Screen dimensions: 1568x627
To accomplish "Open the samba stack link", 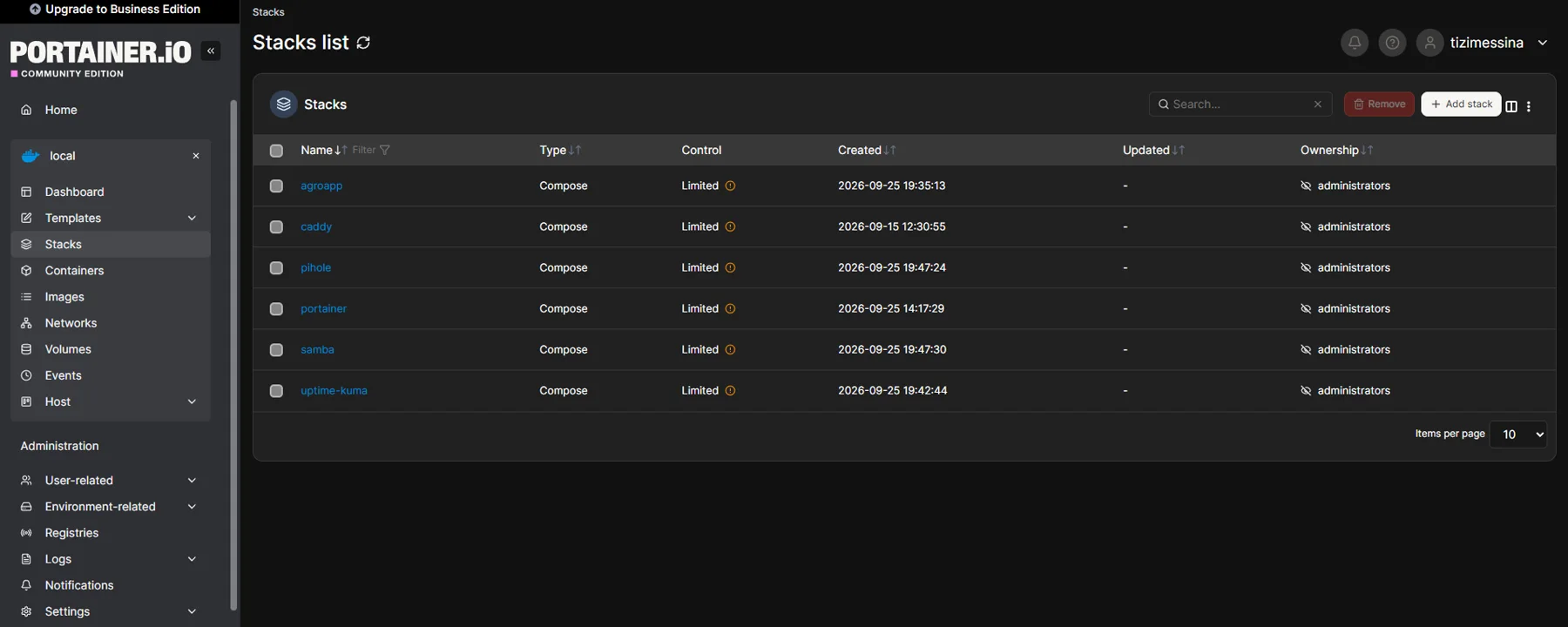I will [x=317, y=350].
